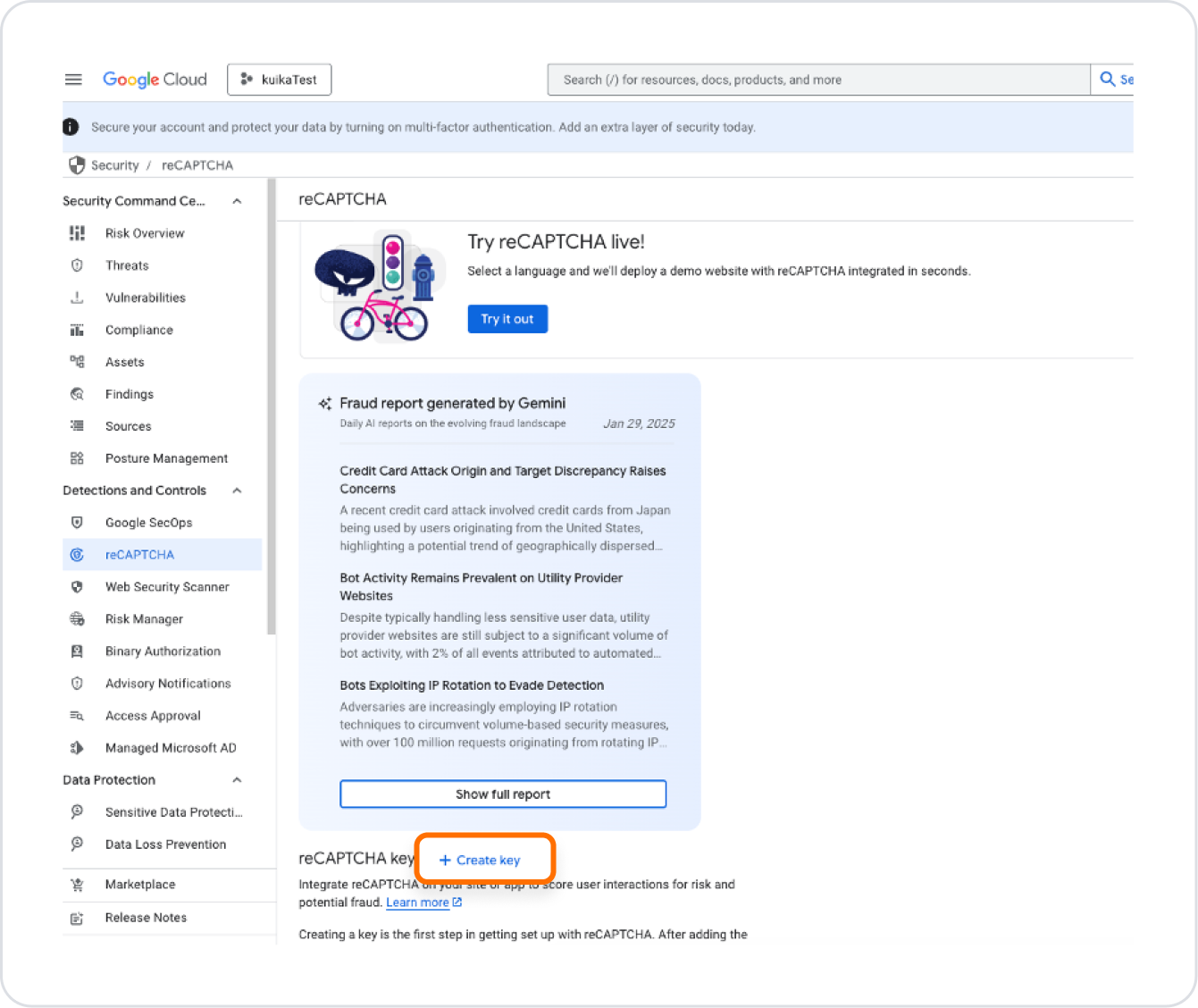Open Data Loss Prevention in the sidebar
Viewport: 1198px width, 1008px height.
[x=165, y=844]
